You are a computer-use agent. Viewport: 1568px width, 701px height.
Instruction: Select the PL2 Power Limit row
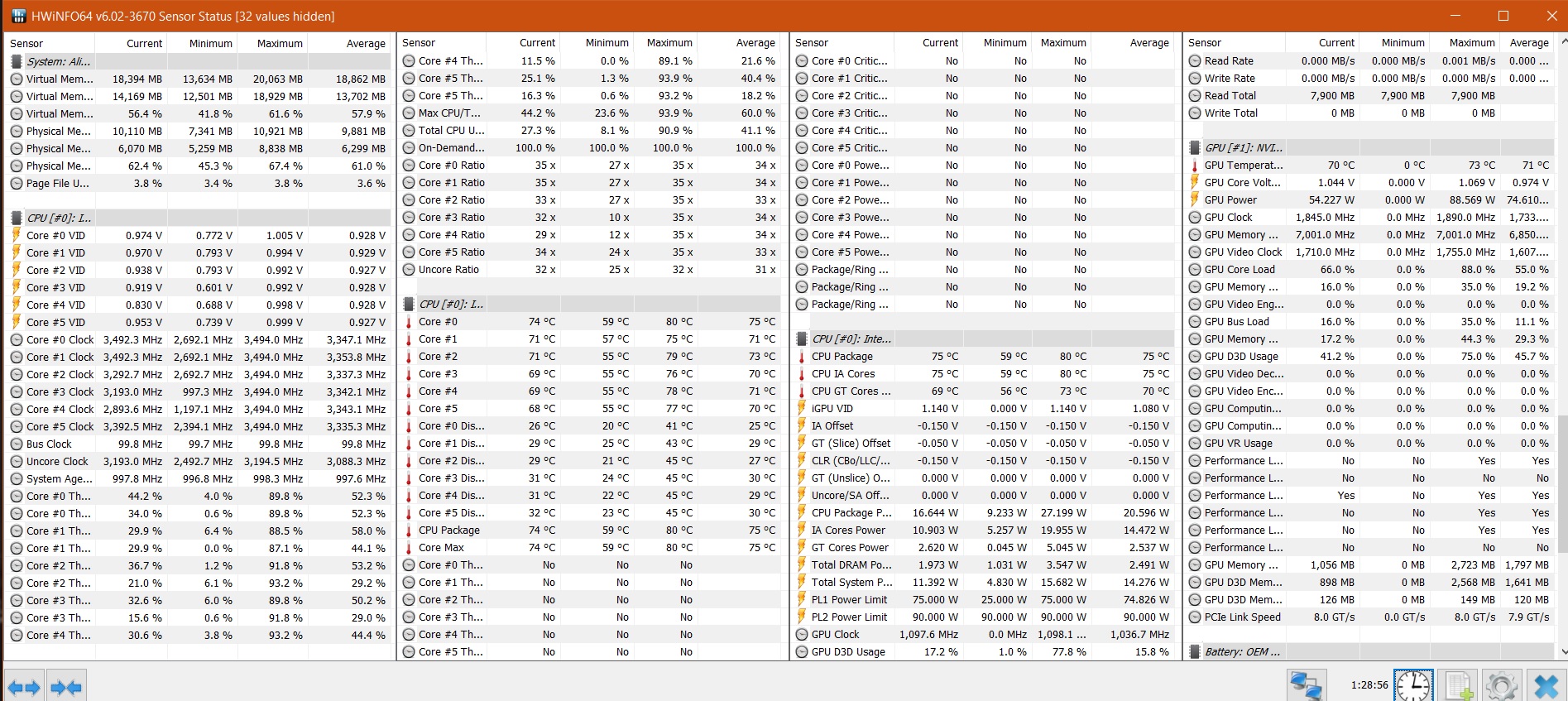pyautogui.click(x=984, y=617)
